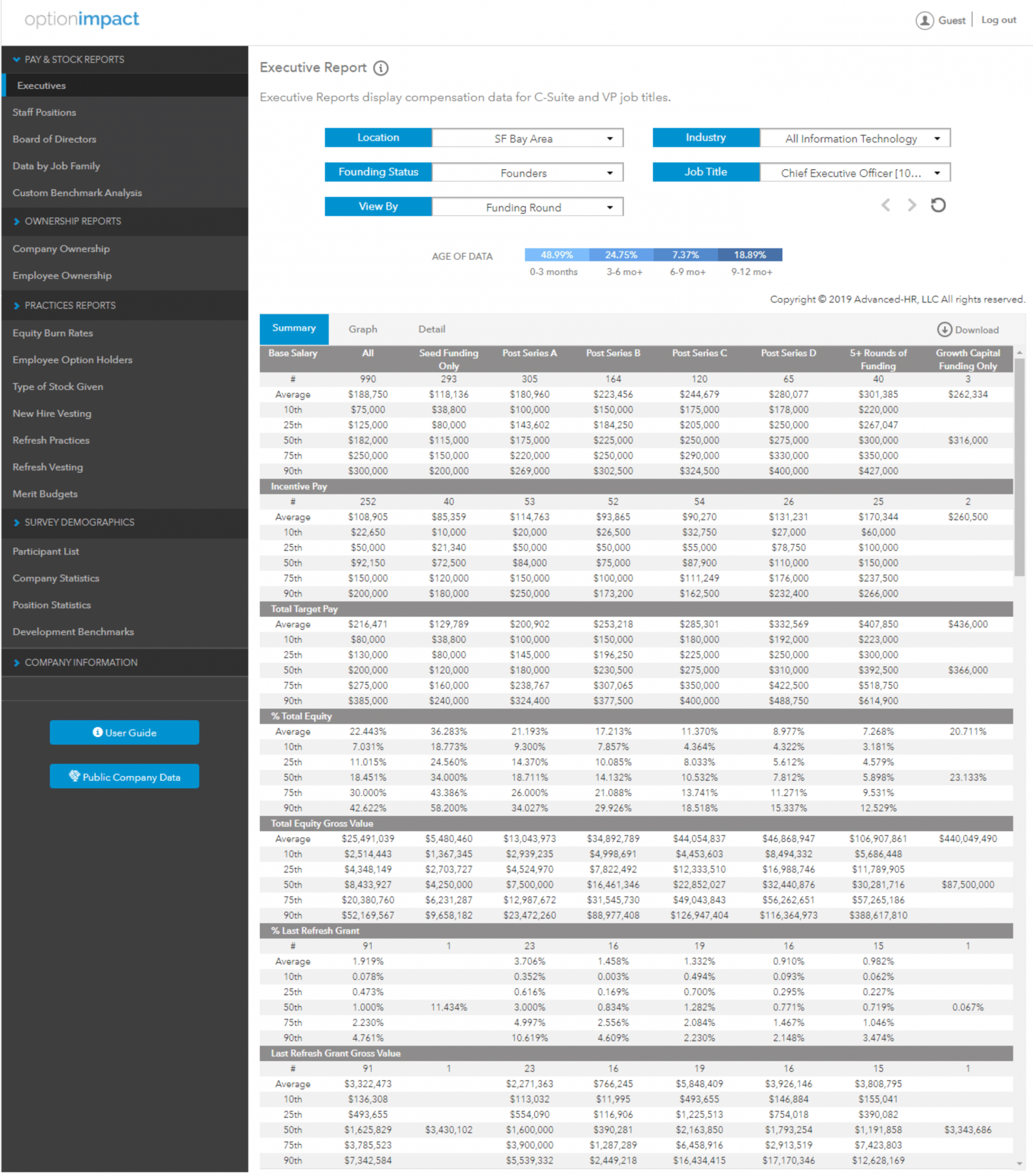Open the User Guide button

[x=124, y=732]
